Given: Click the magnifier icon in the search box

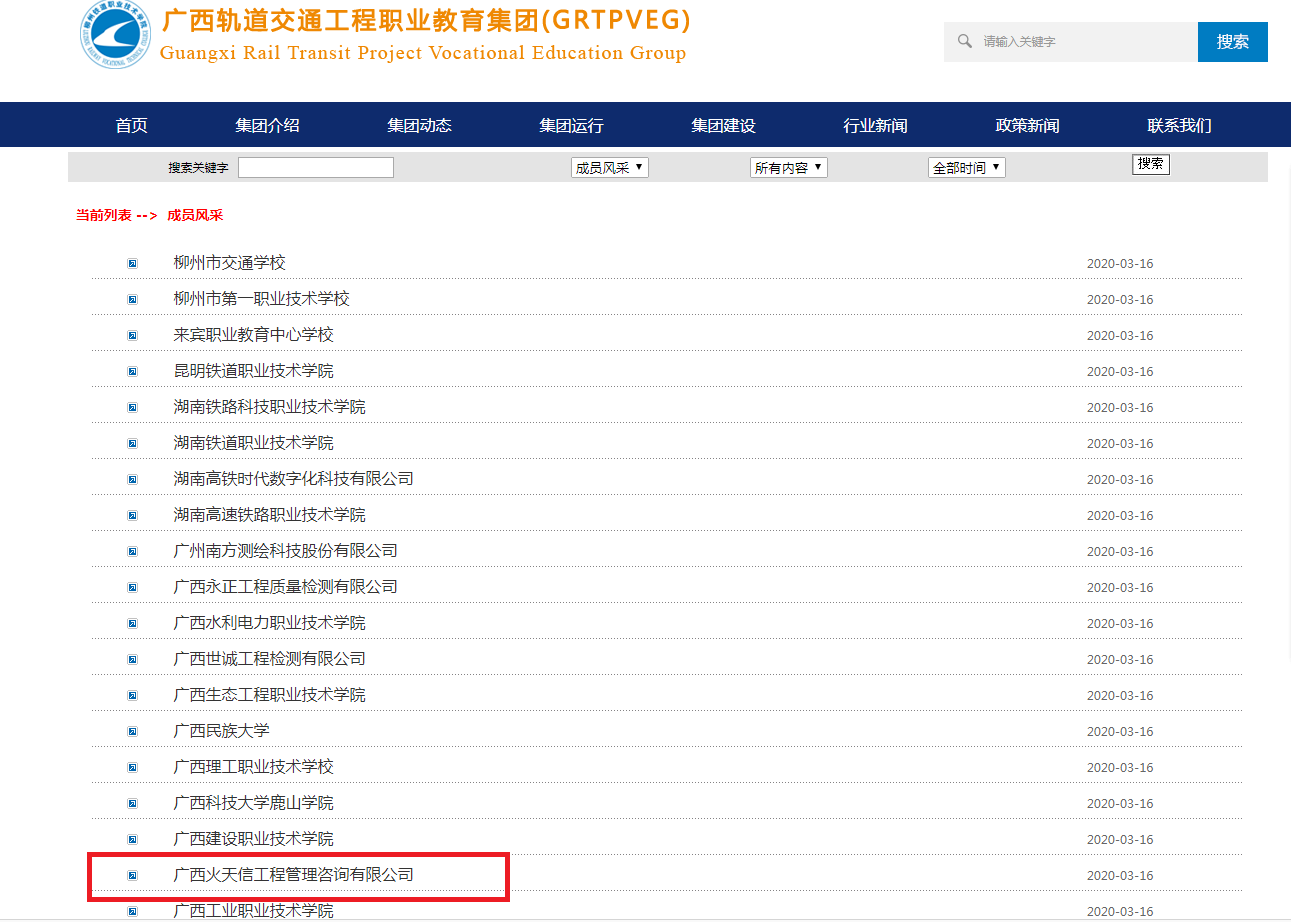Looking at the screenshot, I should point(965,41).
